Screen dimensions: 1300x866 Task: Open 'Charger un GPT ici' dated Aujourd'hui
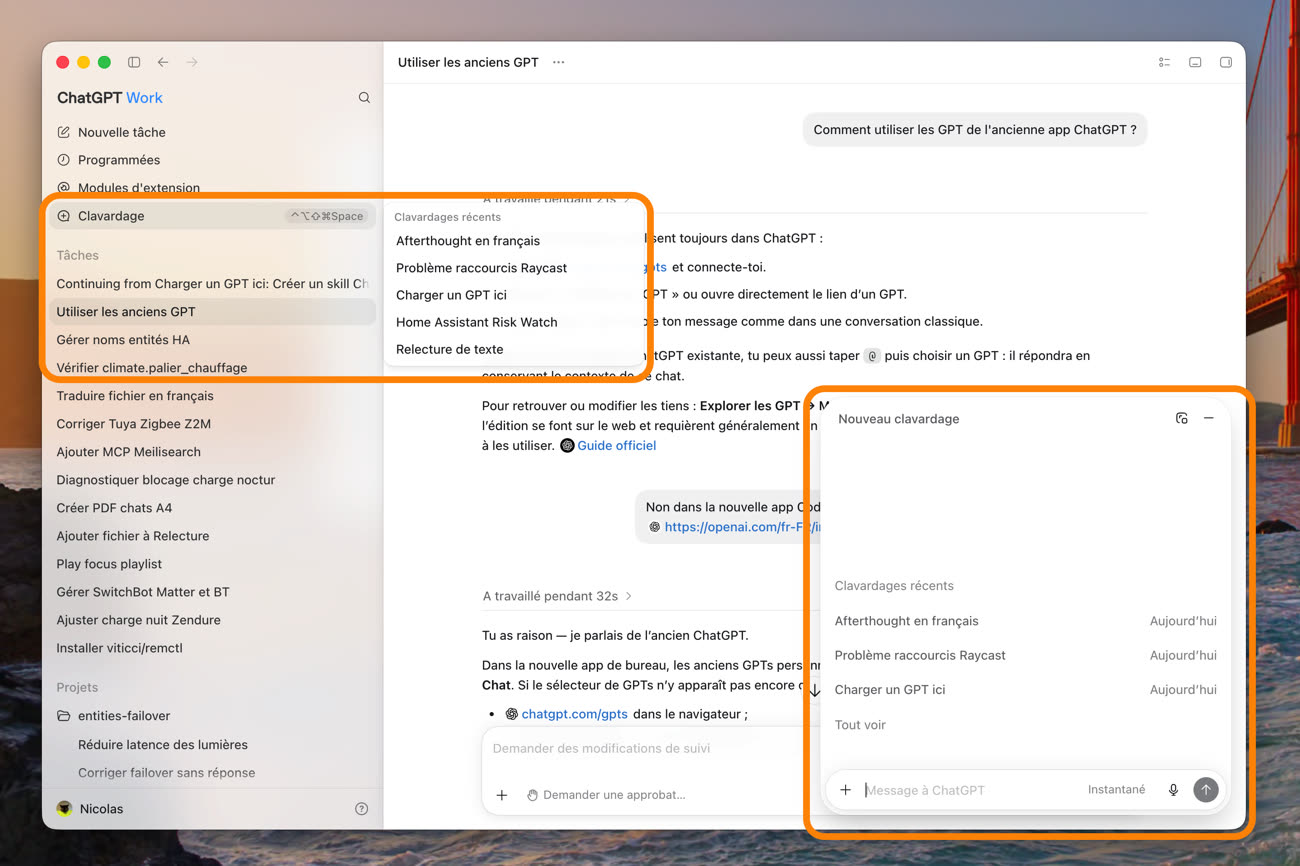[x=1025, y=690]
